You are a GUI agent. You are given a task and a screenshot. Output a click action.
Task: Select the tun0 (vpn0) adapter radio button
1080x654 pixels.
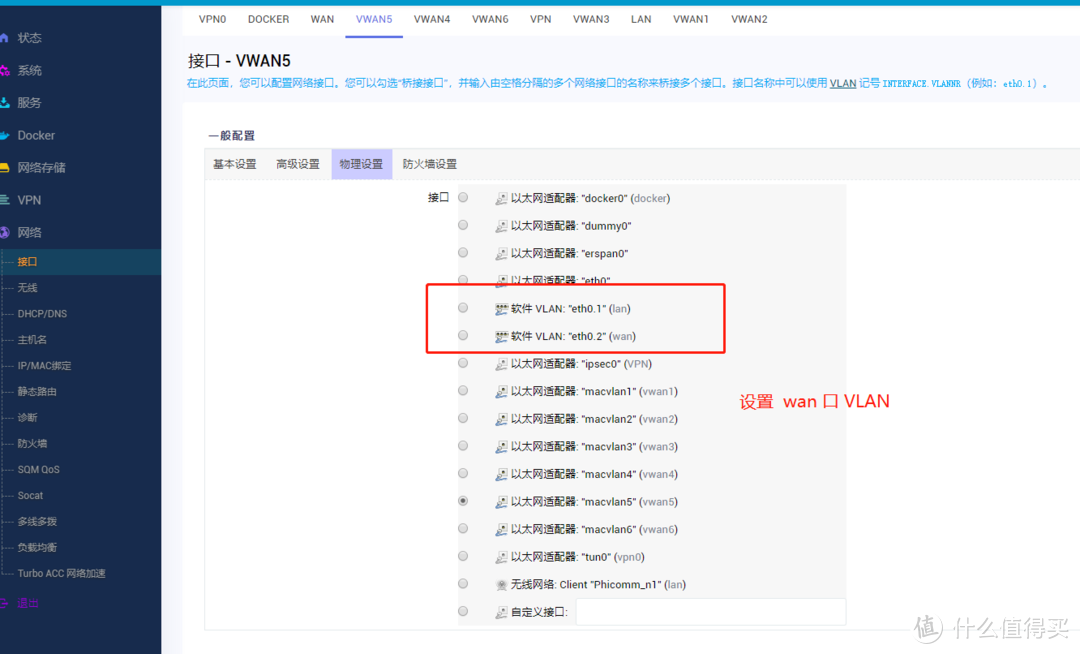coord(463,556)
